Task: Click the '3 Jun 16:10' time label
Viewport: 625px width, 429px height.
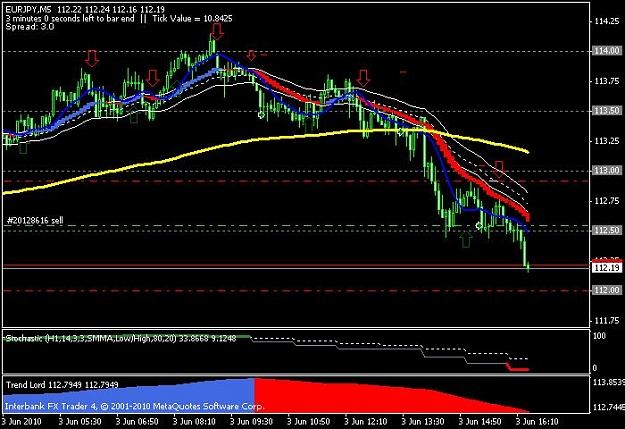Action: tap(537, 421)
